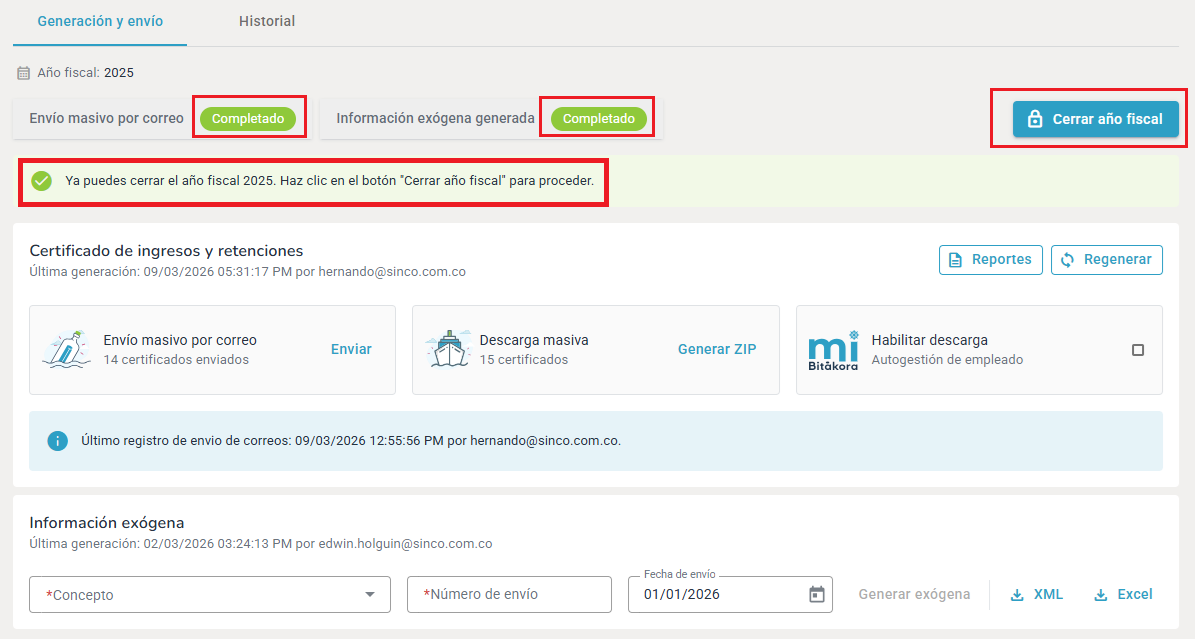1195x639 pixels.
Task: Click the message-in-bottle email icon
Action: 67,350
